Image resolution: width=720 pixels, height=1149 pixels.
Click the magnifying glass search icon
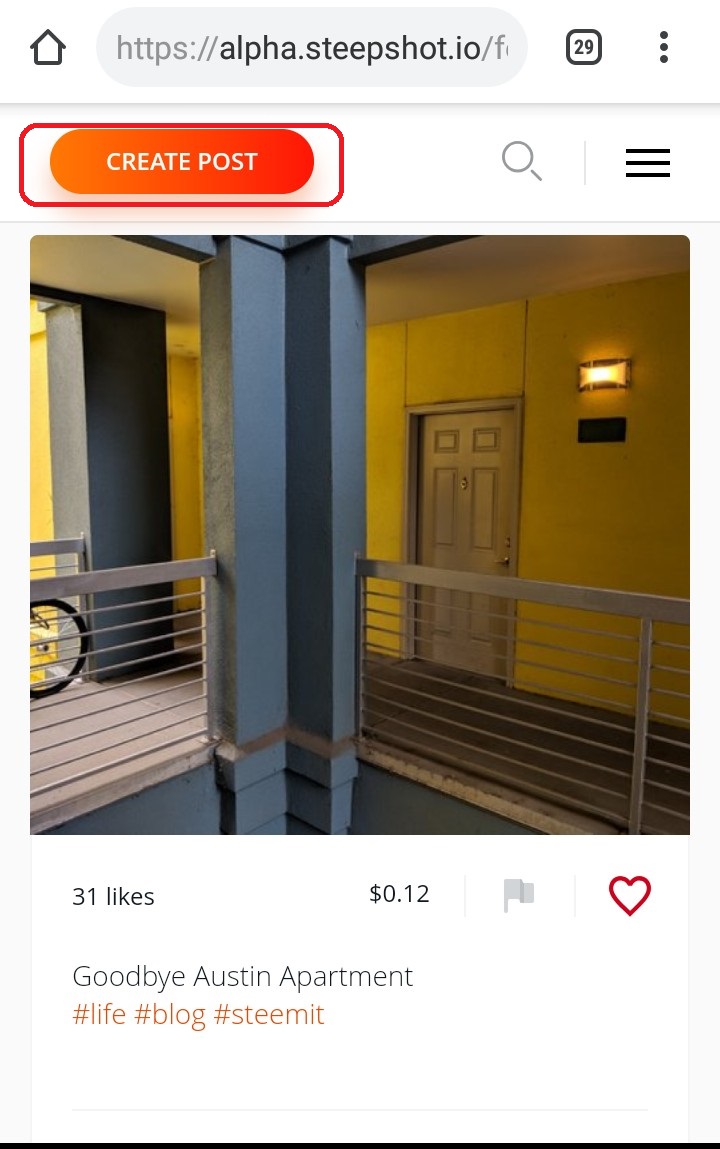[x=522, y=161]
